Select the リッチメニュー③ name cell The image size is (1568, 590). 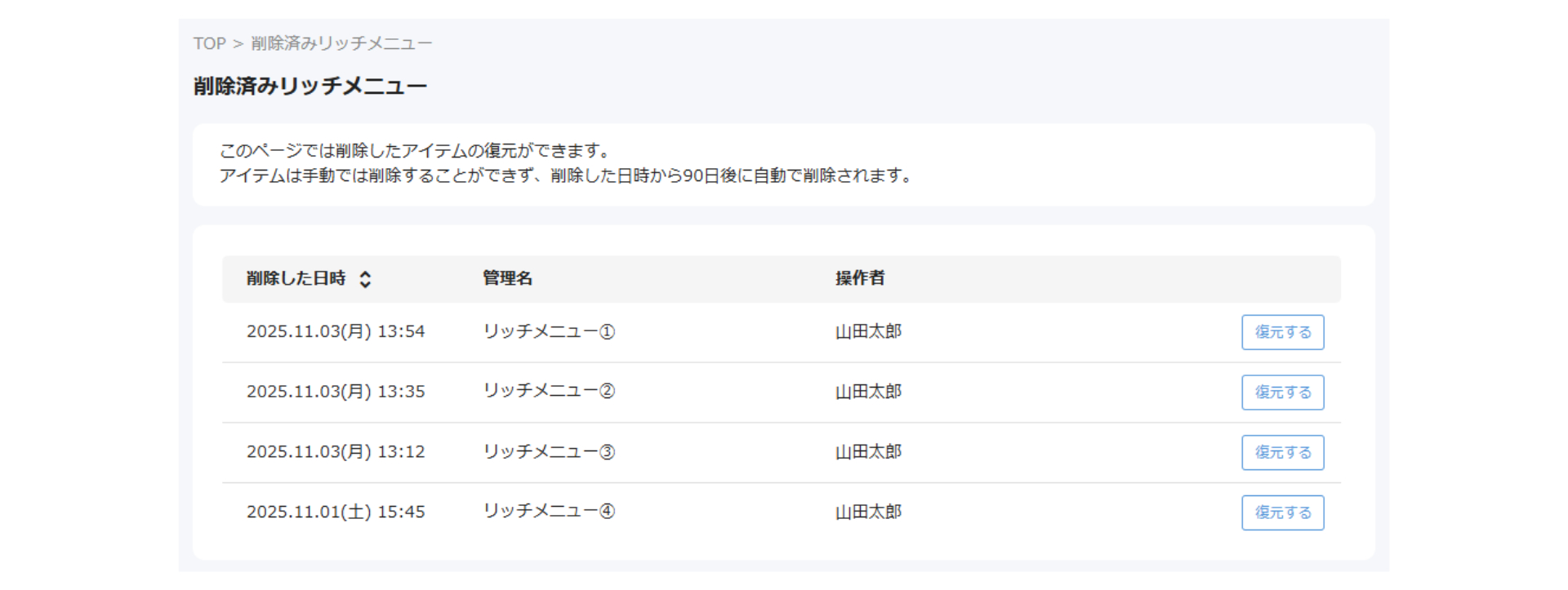tap(549, 451)
